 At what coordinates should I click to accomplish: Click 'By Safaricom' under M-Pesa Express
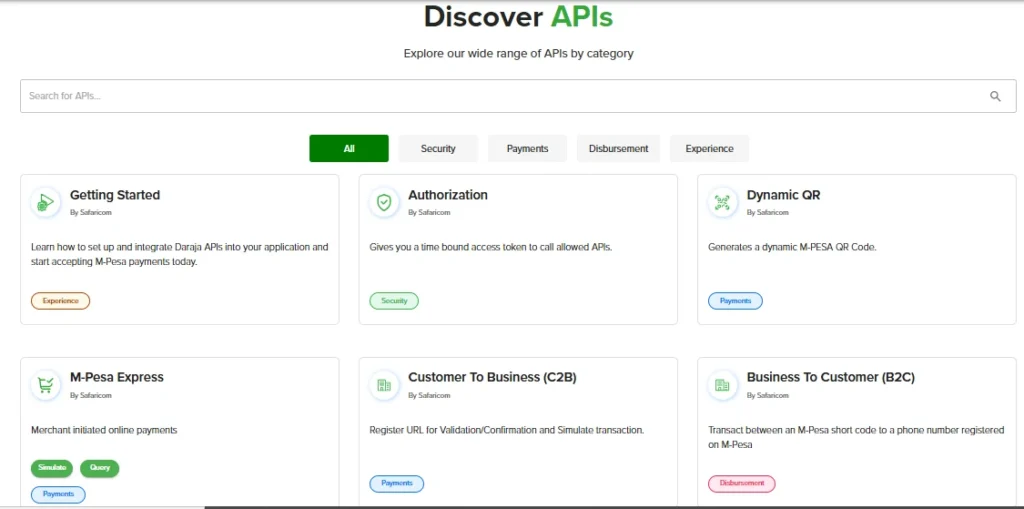point(91,395)
